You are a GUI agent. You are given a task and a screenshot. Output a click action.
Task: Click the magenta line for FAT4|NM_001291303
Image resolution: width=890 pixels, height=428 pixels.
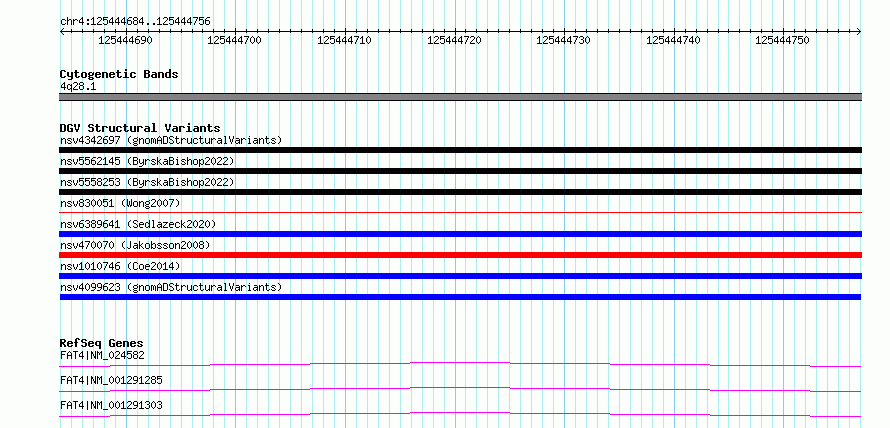tap(460, 414)
